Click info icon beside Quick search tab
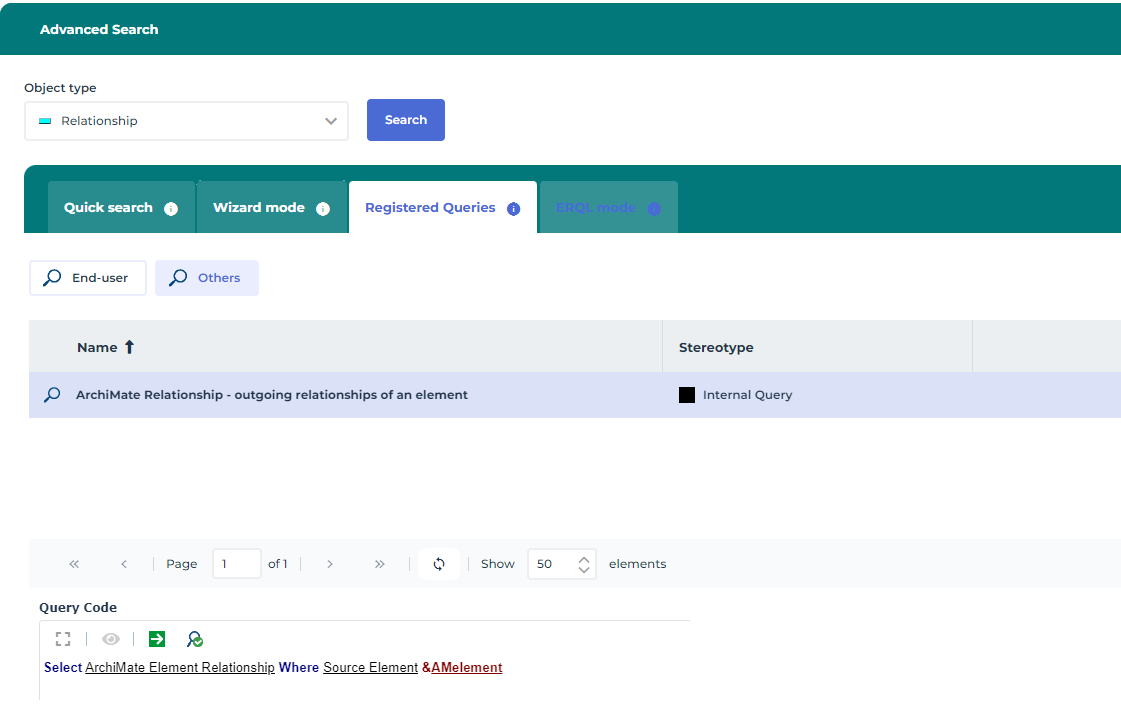This screenshot has width=1121, height=719. [171, 209]
